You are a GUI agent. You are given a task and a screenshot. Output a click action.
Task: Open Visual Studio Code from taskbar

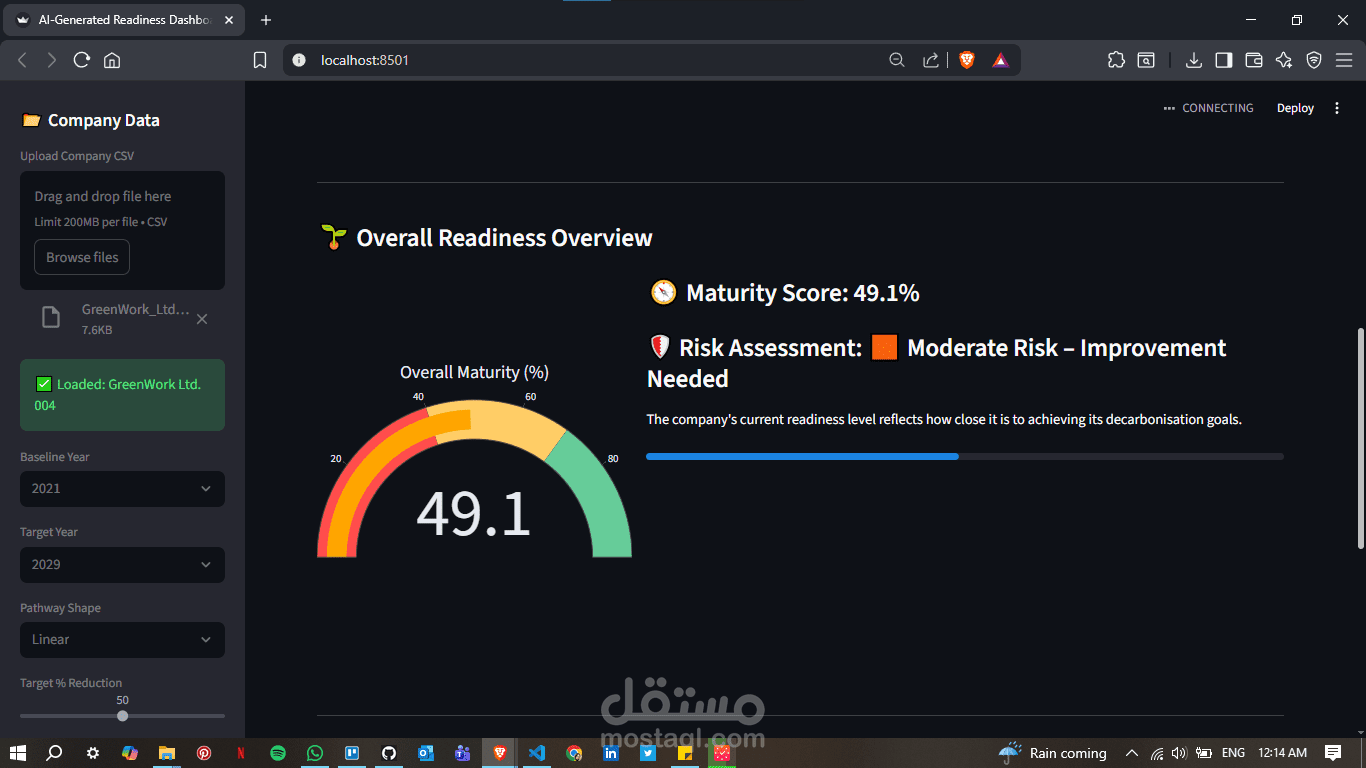pos(537,753)
